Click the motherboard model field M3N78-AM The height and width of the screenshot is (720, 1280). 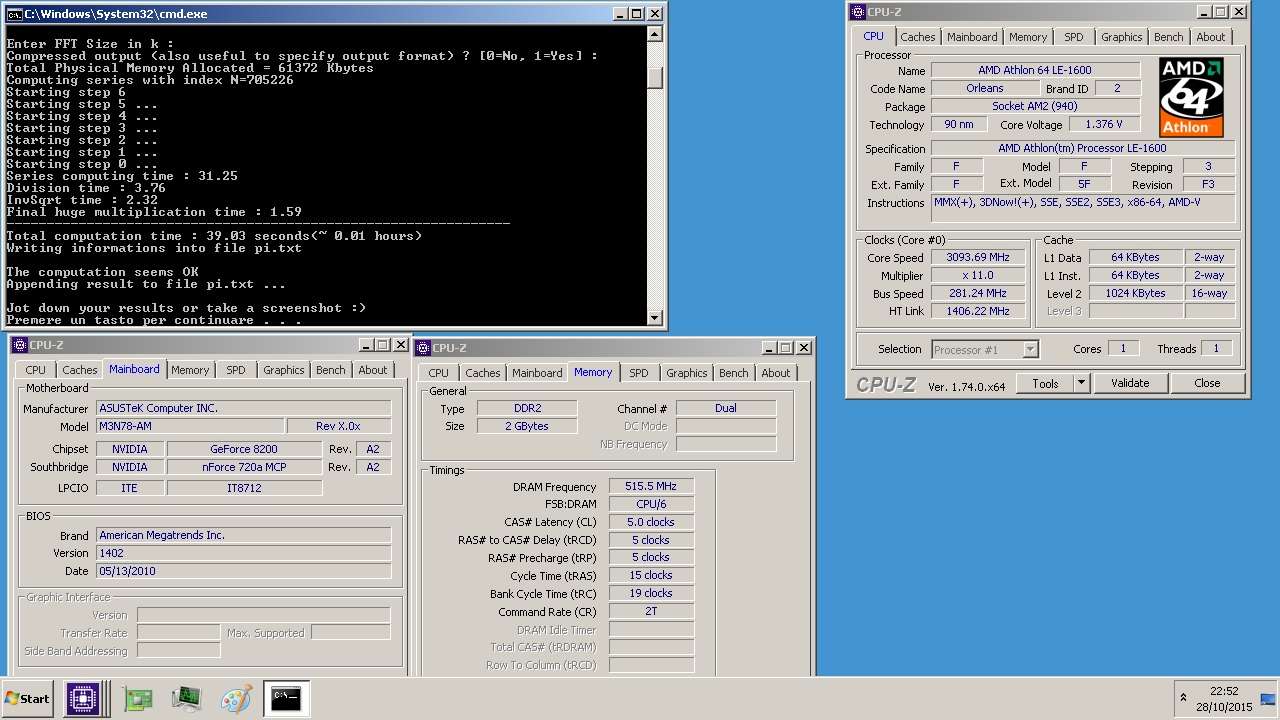click(x=190, y=427)
